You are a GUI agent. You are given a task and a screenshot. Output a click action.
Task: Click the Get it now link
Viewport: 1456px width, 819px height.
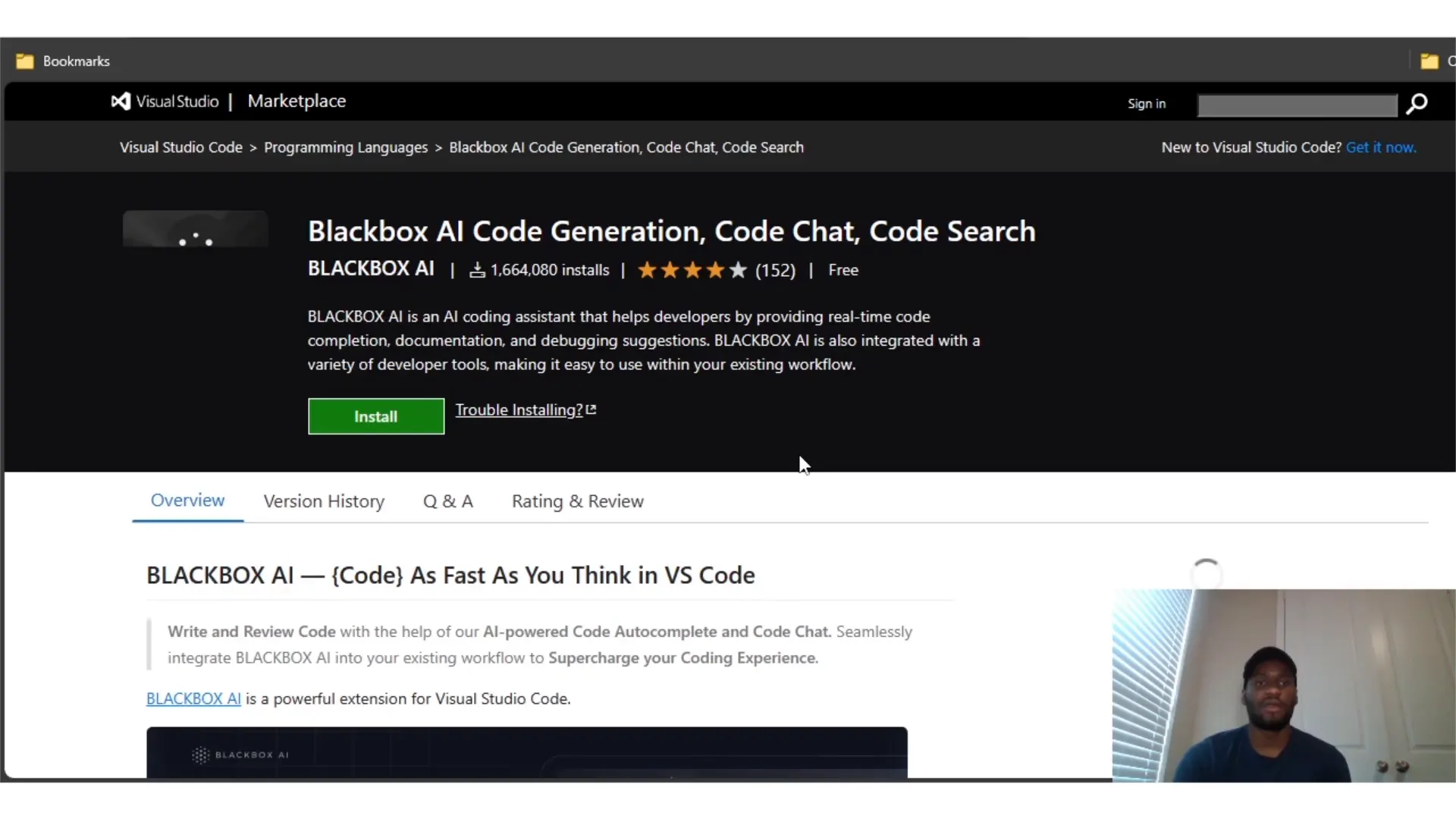[x=1380, y=147]
